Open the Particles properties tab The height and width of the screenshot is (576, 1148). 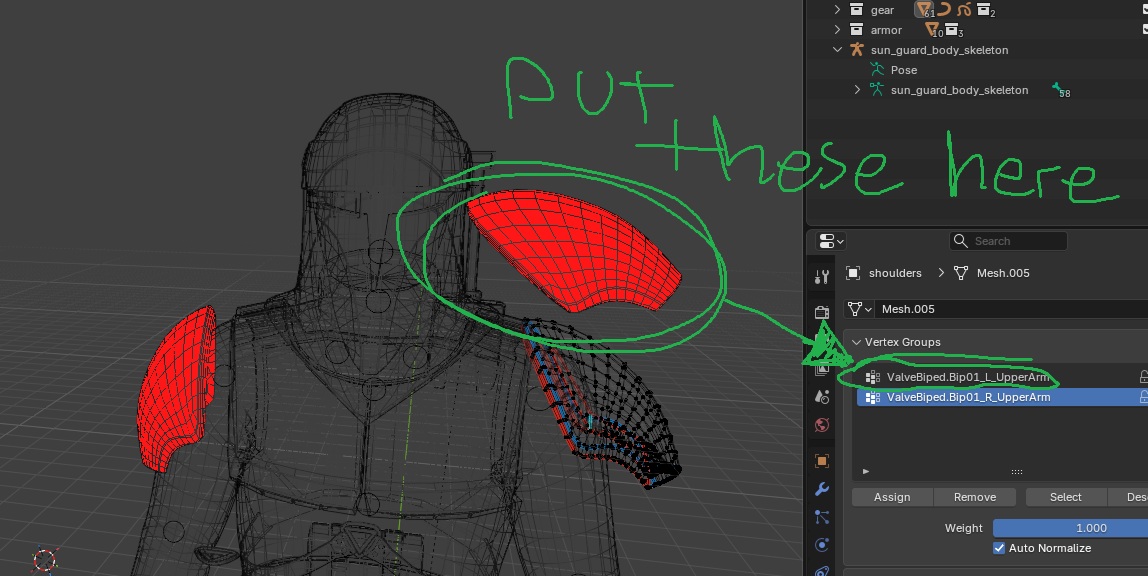pyautogui.click(x=821, y=517)
